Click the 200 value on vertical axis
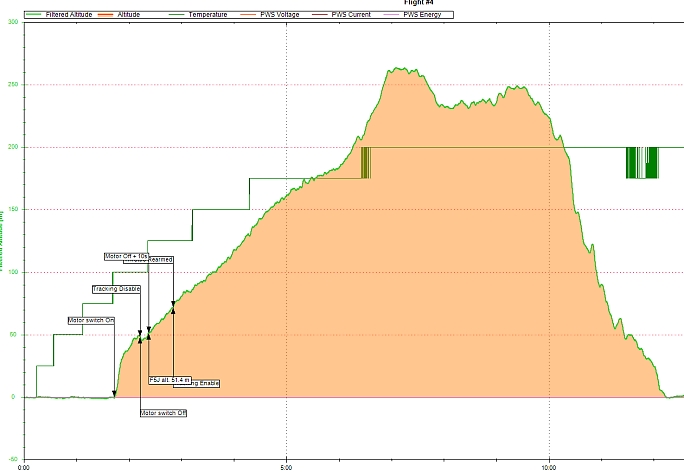The width and height of the screenshot is (684, 472). coord(14,147)
